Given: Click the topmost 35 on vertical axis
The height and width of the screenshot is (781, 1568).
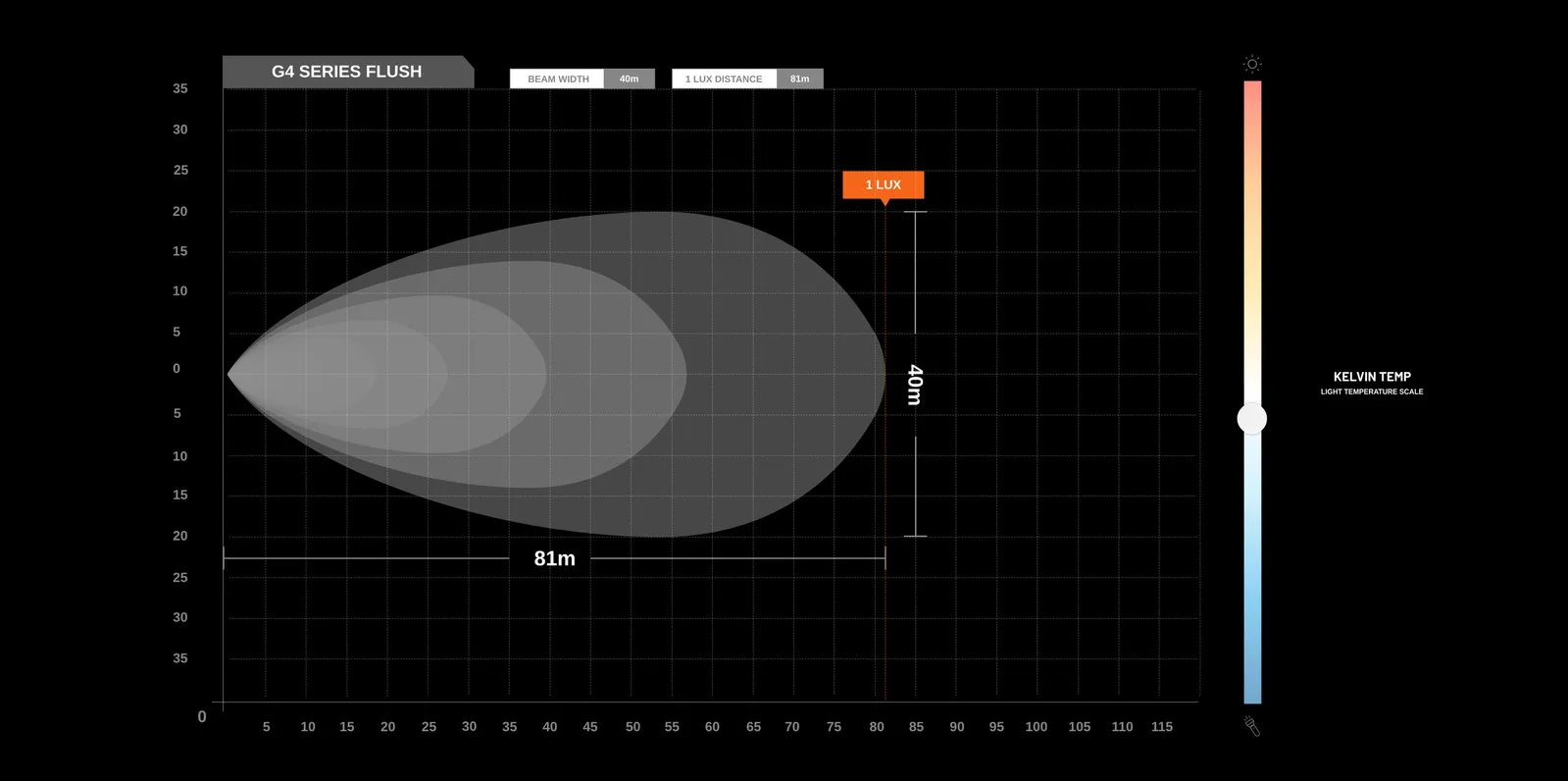Looking at the screenshot, I should tap(180, 88).
